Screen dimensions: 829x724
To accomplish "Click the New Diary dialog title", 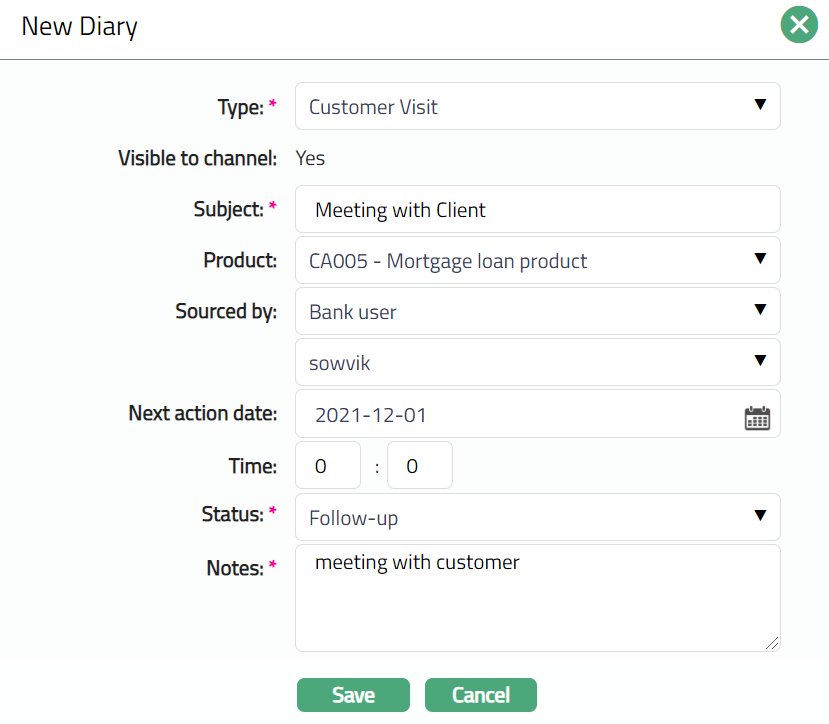I will click(80, 27).
